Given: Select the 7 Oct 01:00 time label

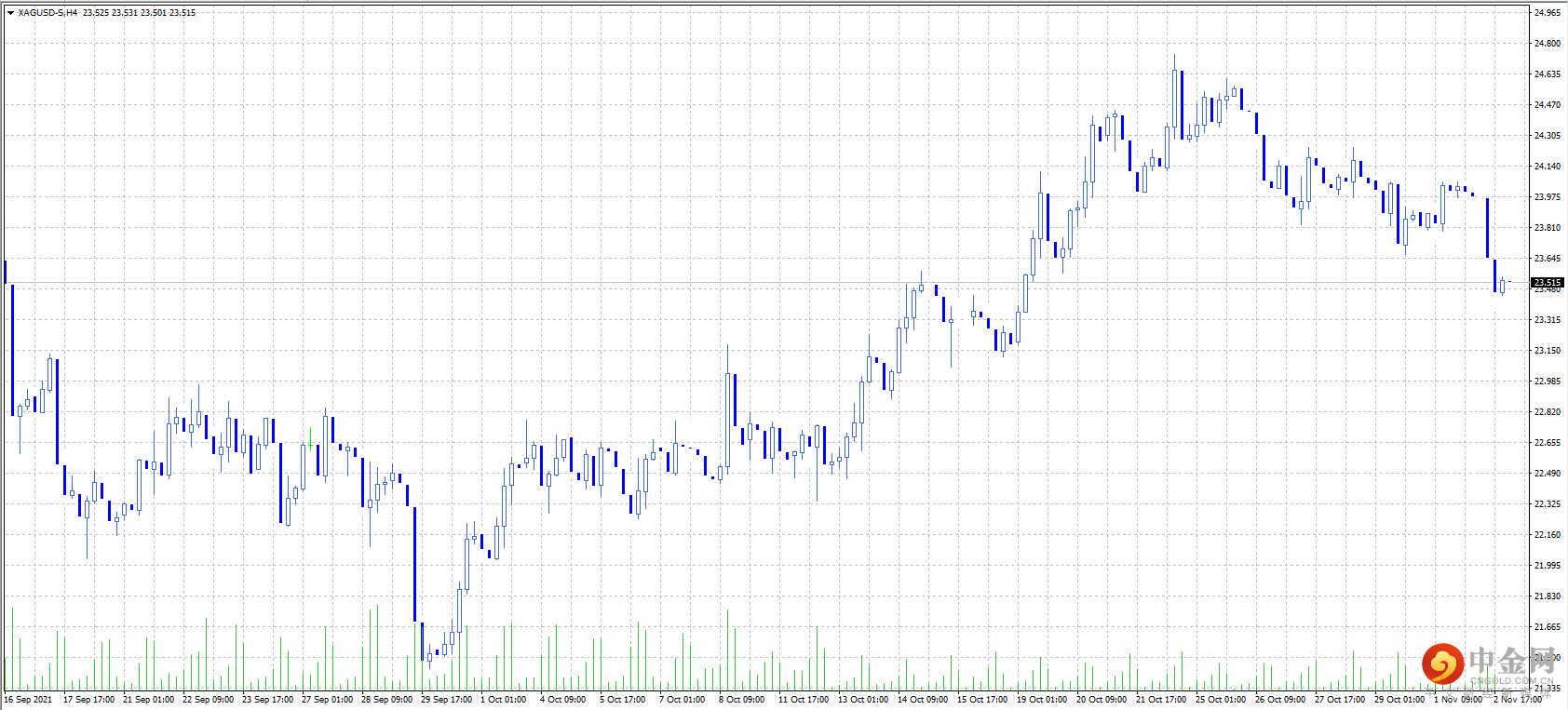Looking at the screenshot, I should pos(682,700).
